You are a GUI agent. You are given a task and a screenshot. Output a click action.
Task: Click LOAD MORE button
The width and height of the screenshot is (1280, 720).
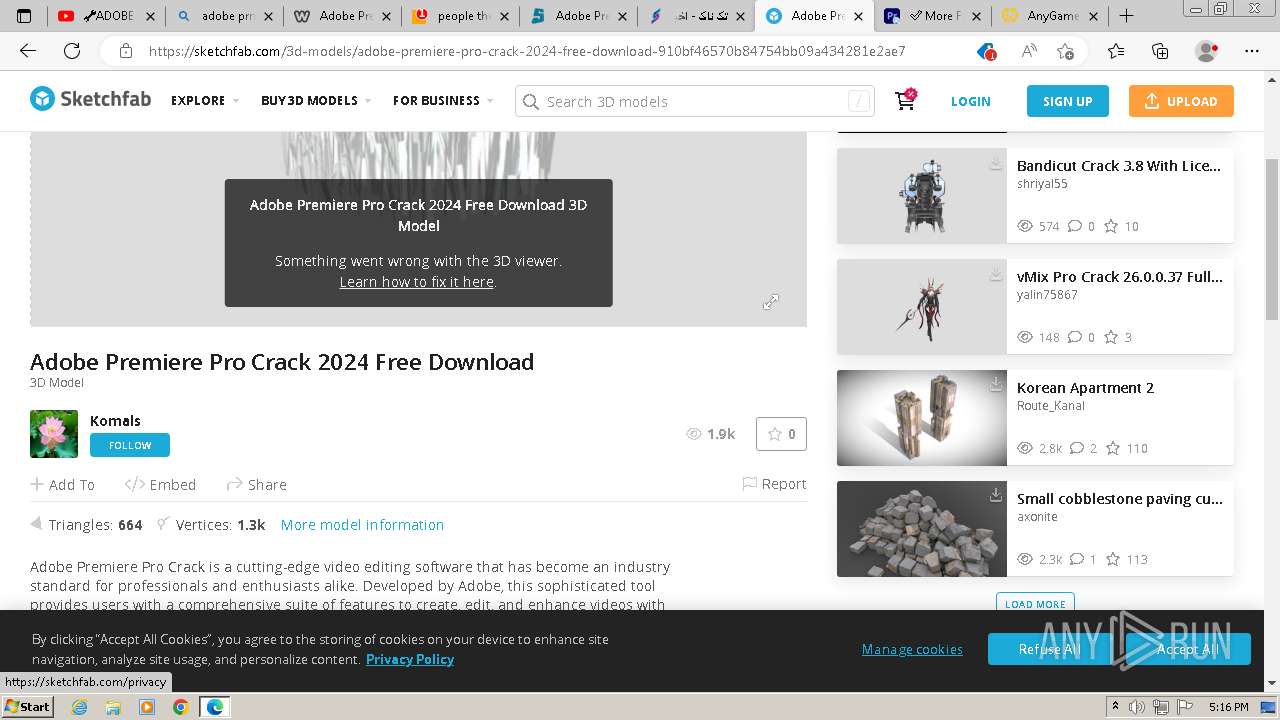(1035, 603)
